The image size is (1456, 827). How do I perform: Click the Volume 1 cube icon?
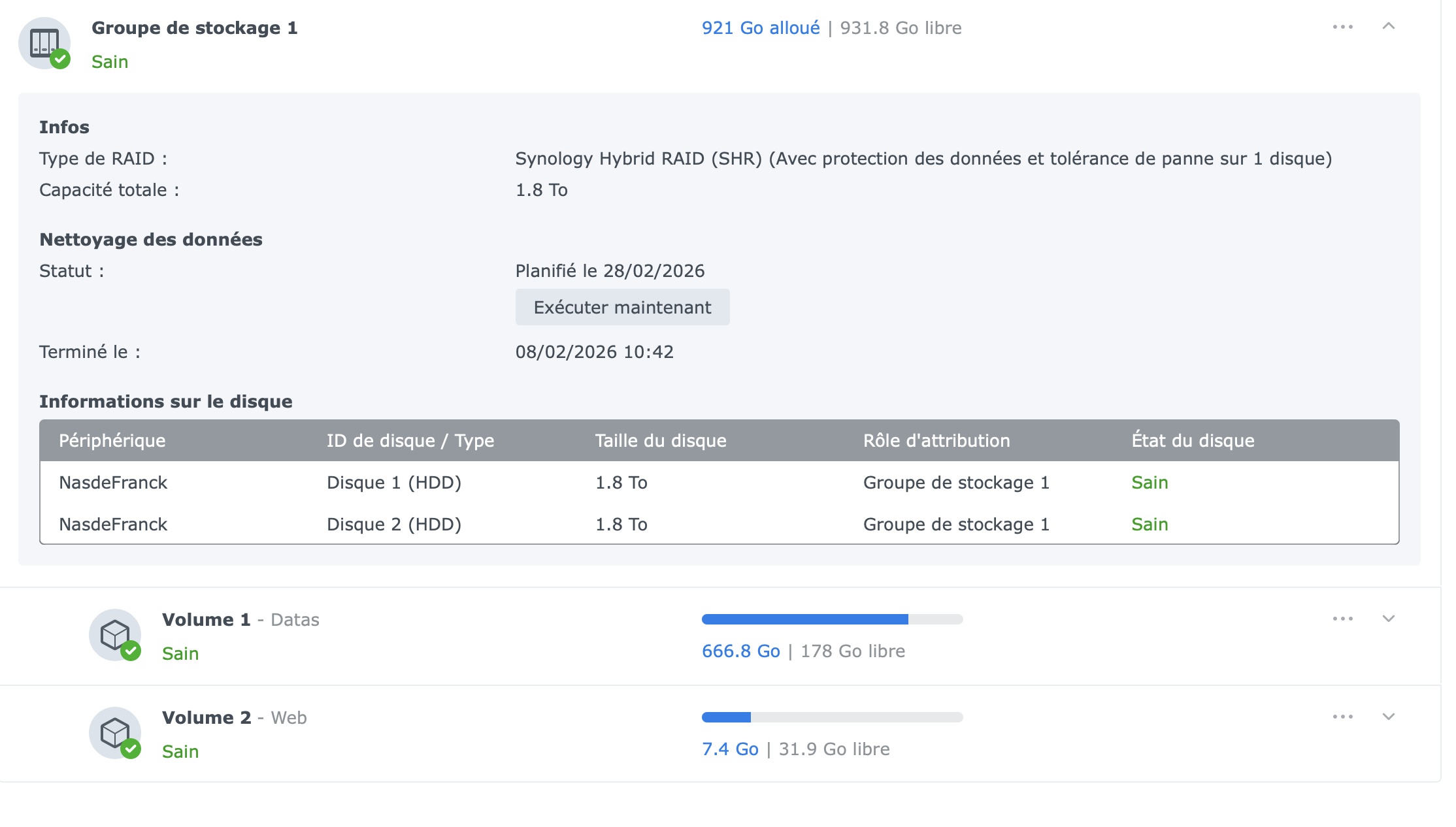(x=114, y=634)
